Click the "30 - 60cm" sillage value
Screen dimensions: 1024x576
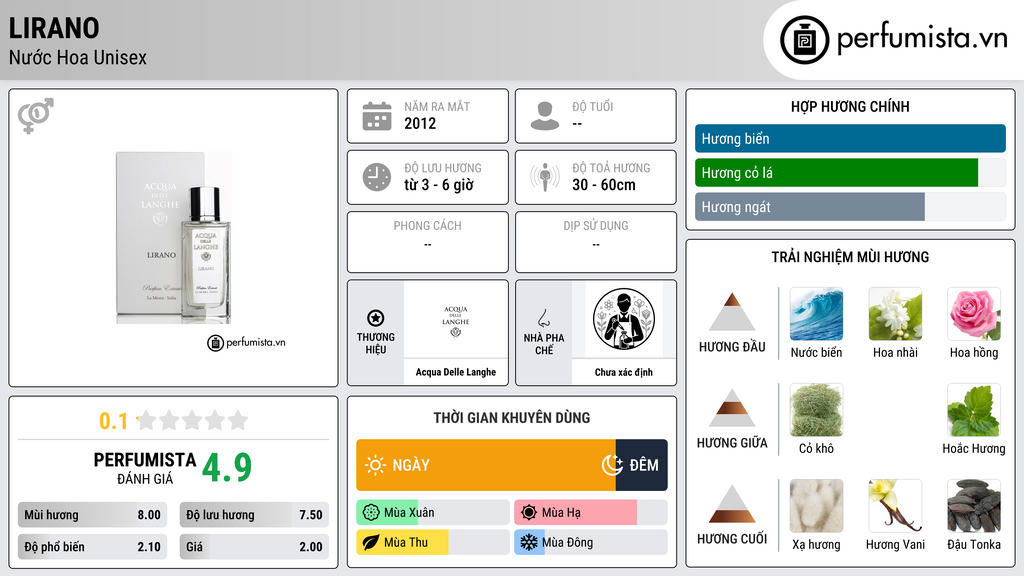click(604, 185)
